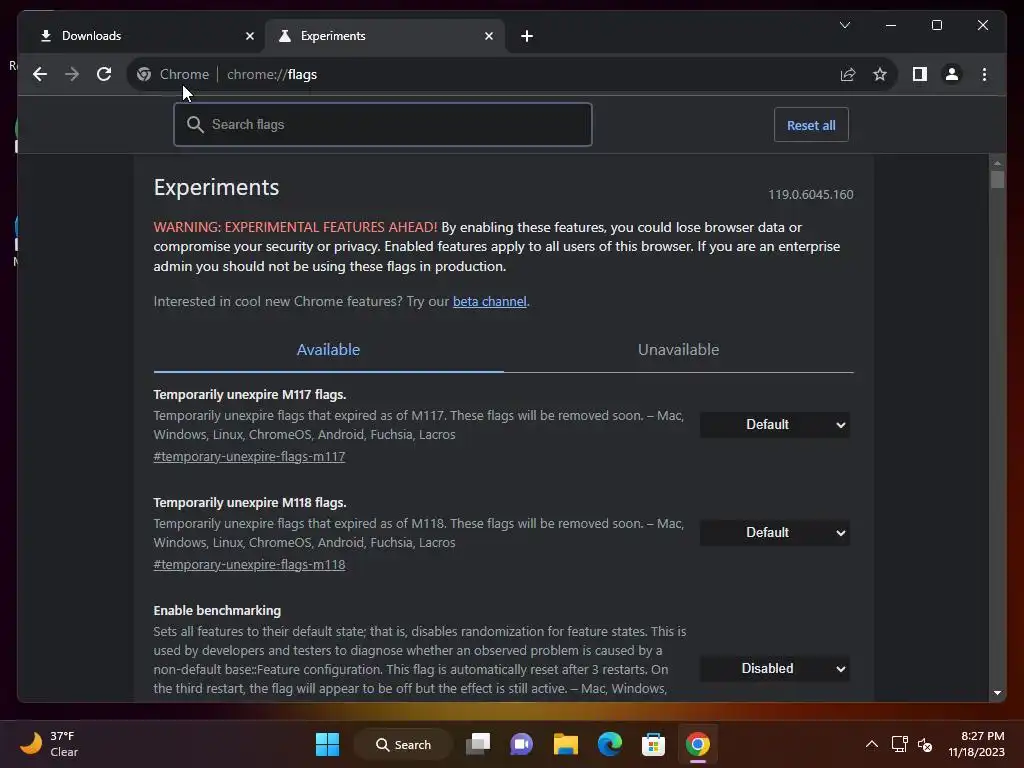Click the page scrollbar down arrow
Viewport: 1024px width, 768px height.
(x=997, y=693)
